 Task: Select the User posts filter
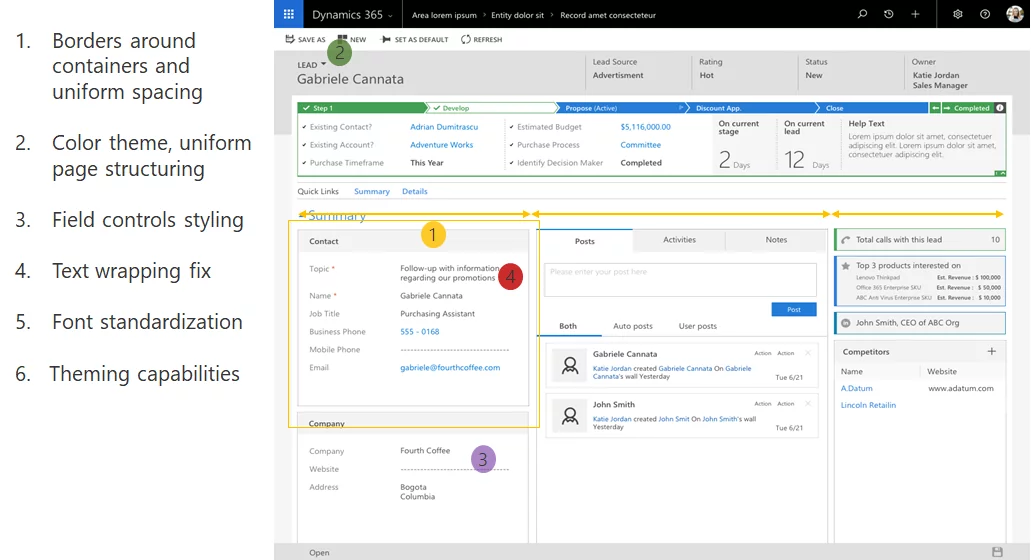pyautogui.click(x=698, y=326)
